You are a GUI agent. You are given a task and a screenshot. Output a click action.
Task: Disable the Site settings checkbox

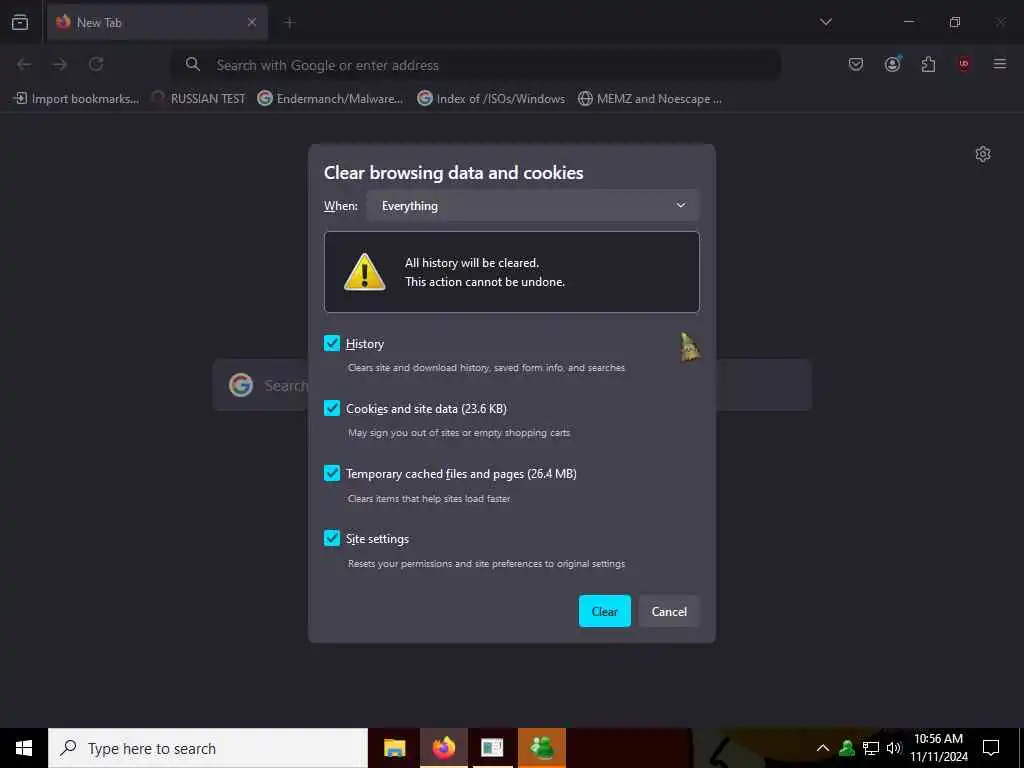[x=332, y=538]
